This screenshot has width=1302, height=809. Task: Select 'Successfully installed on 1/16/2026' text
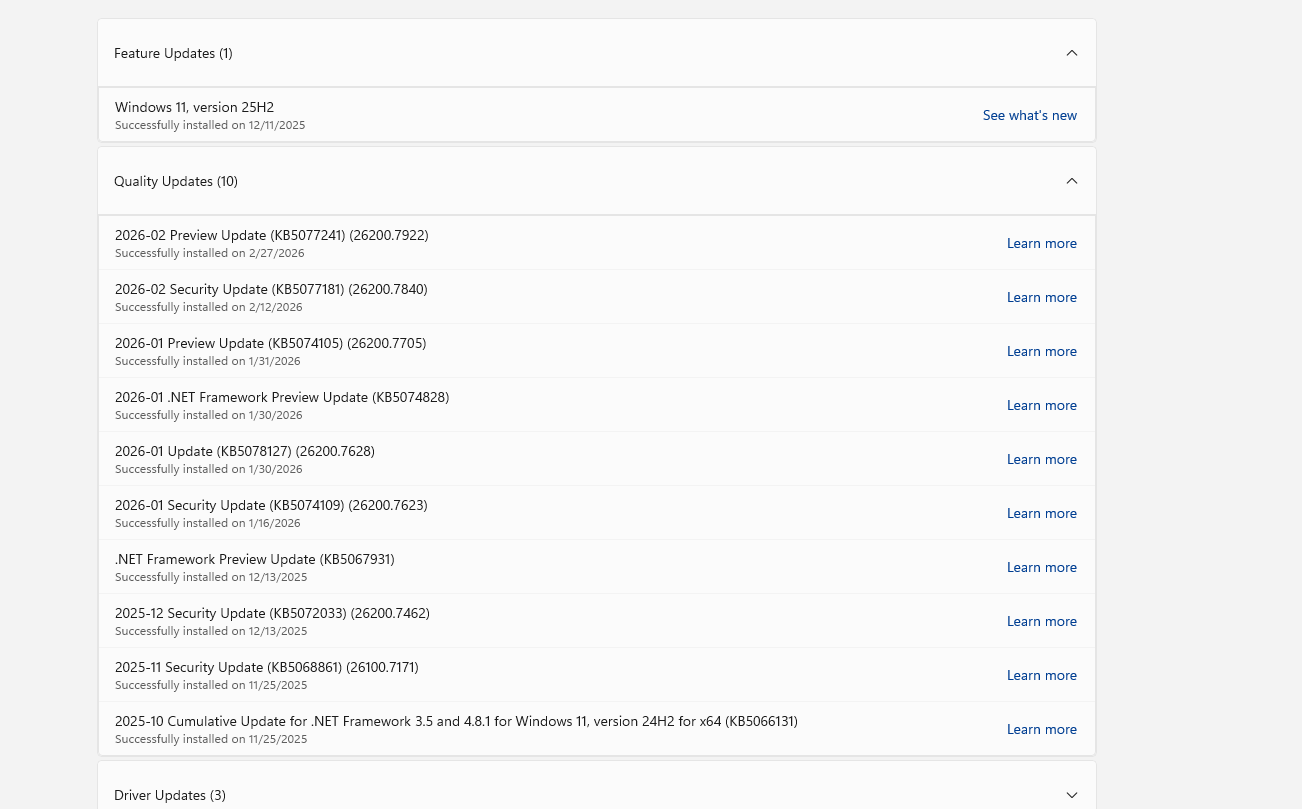(x=208, y=523)
